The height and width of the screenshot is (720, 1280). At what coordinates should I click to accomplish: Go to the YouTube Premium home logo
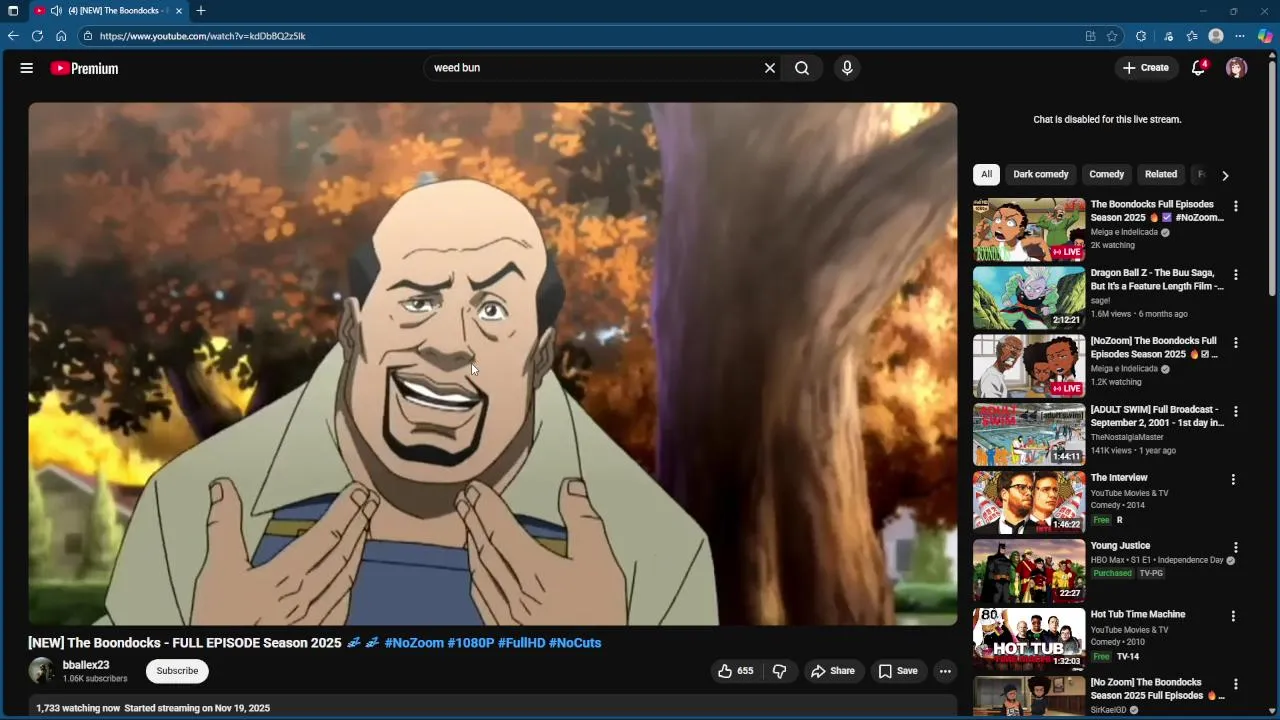(x=84, y=68)
